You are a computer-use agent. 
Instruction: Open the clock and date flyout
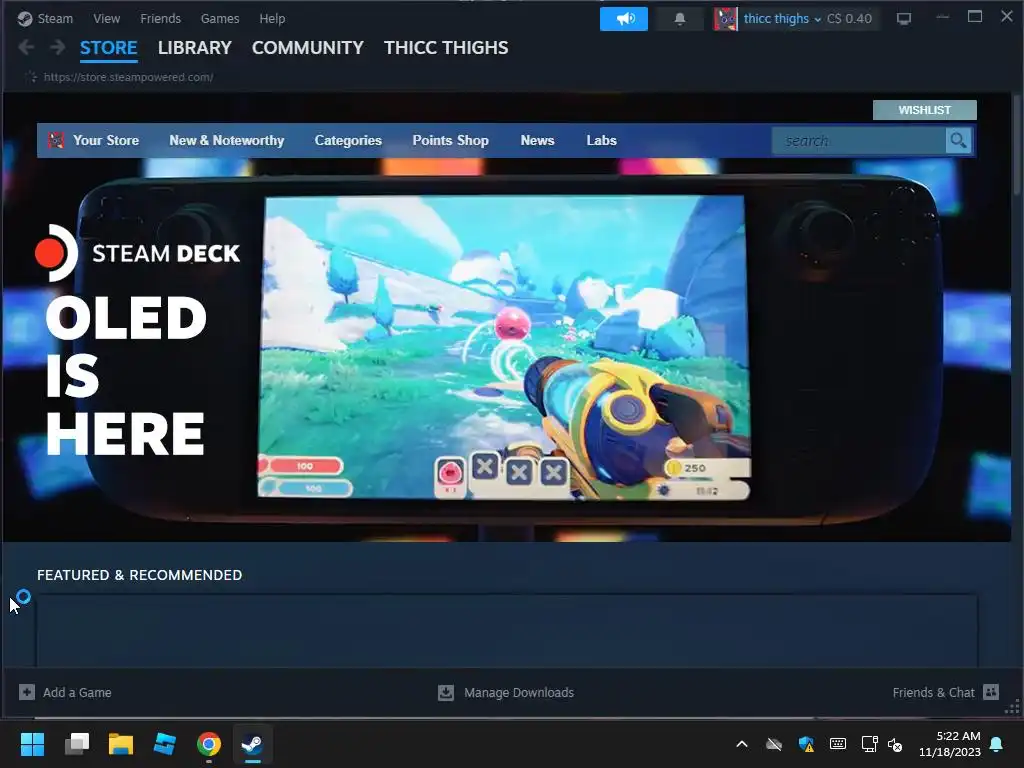tap(950, 744)
